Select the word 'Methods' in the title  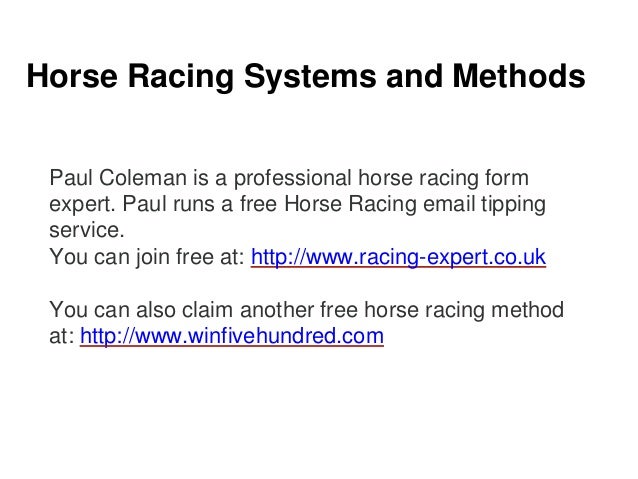point(519,76)
